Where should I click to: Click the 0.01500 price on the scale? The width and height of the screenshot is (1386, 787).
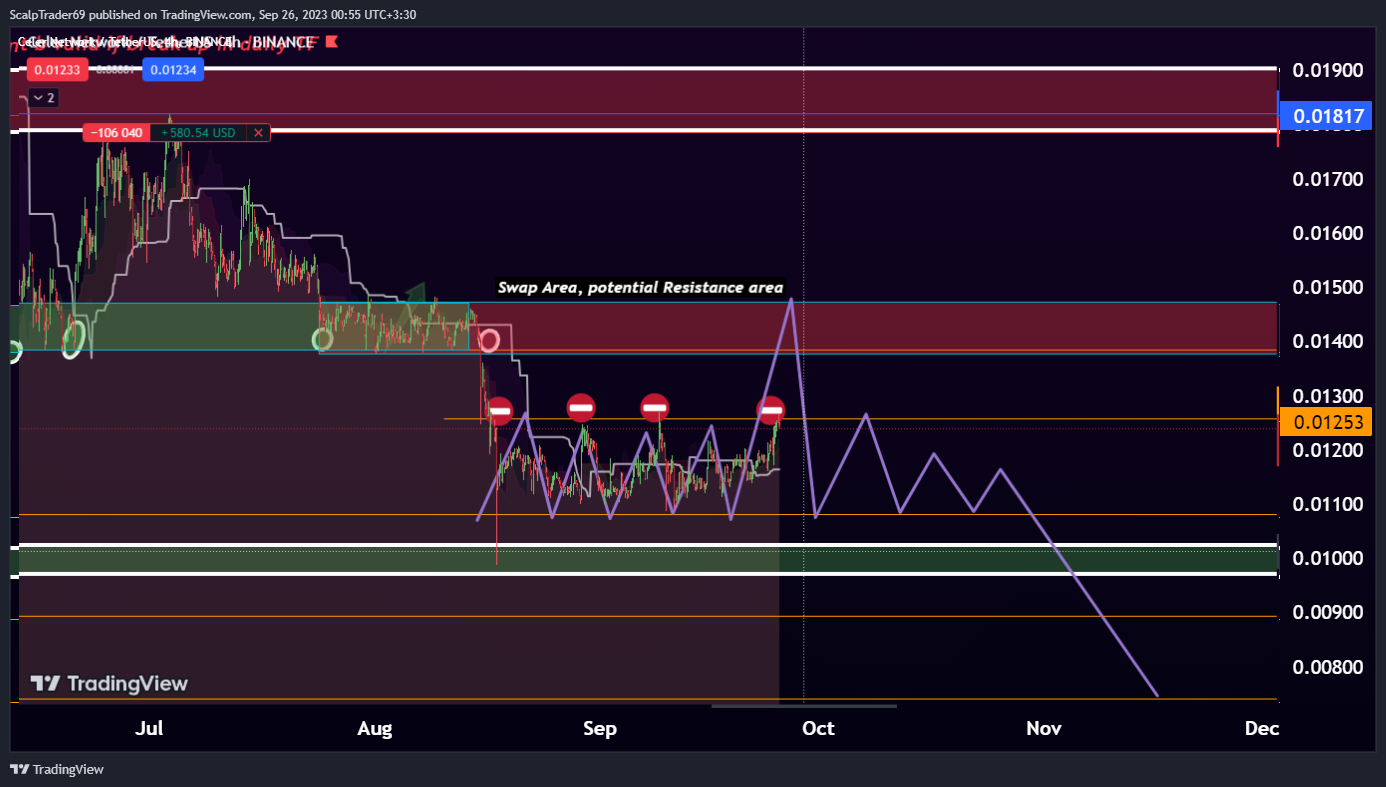(x=1328, y=288)
